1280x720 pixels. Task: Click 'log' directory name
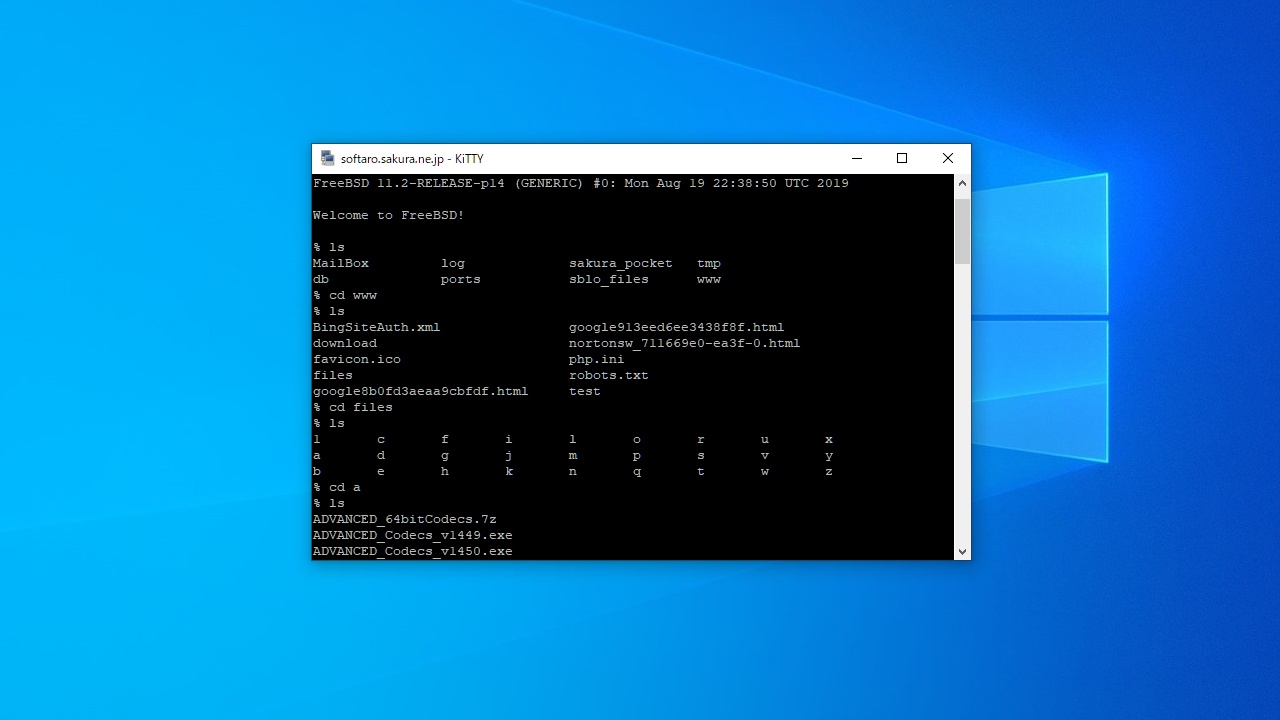coord(453,263)
